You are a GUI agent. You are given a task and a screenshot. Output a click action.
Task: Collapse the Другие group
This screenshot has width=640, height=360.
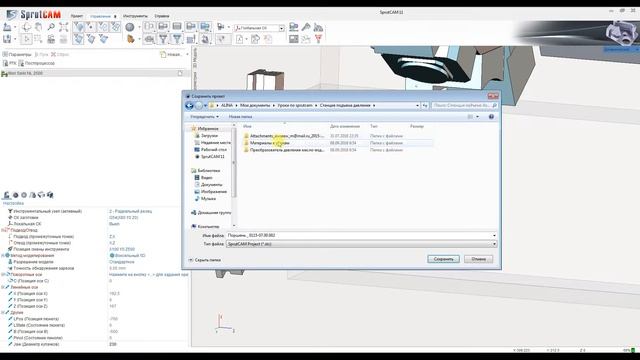point(3,313)
